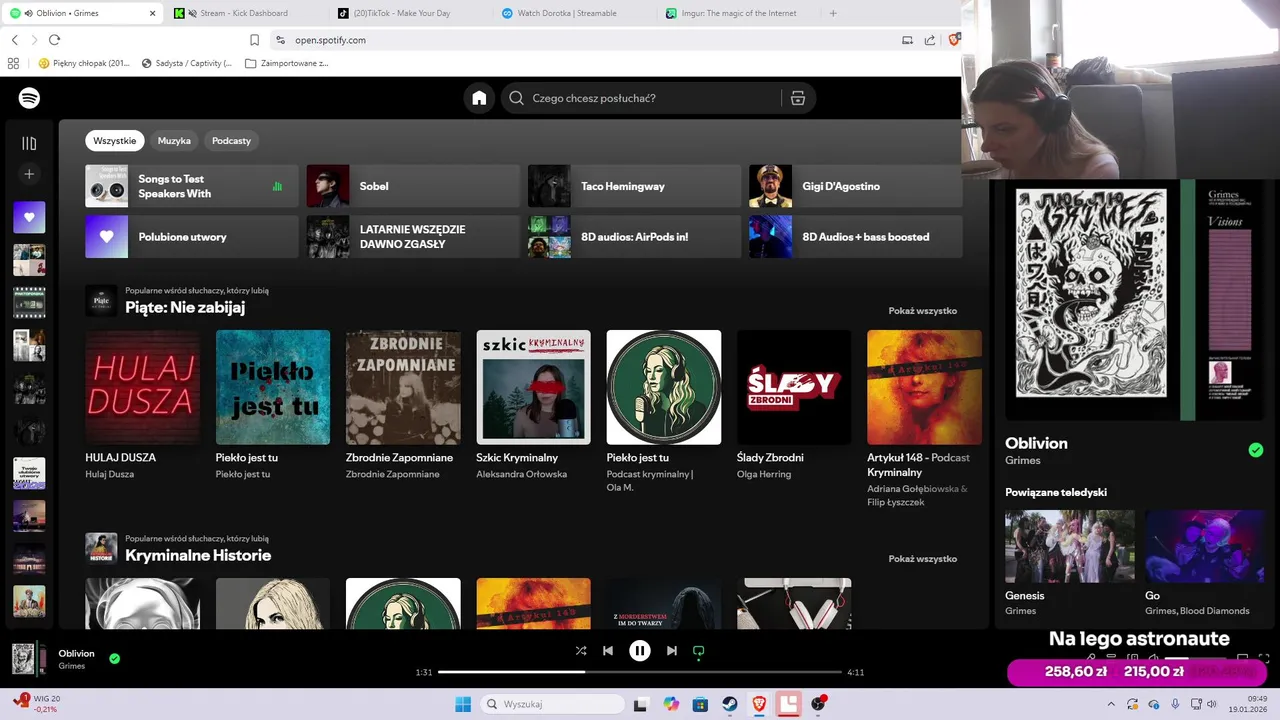Skip to the previous track
1280x720 pixels.
[x=607, y=651]
